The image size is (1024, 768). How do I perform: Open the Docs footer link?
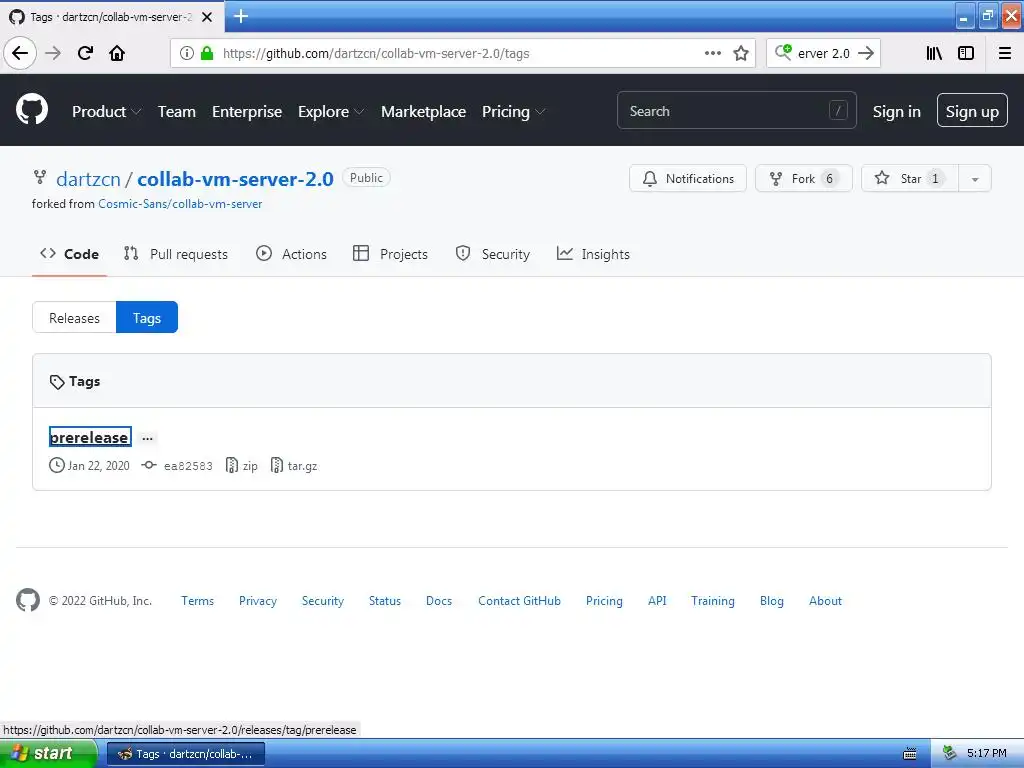pyautogui.click(x=439, y=601)
